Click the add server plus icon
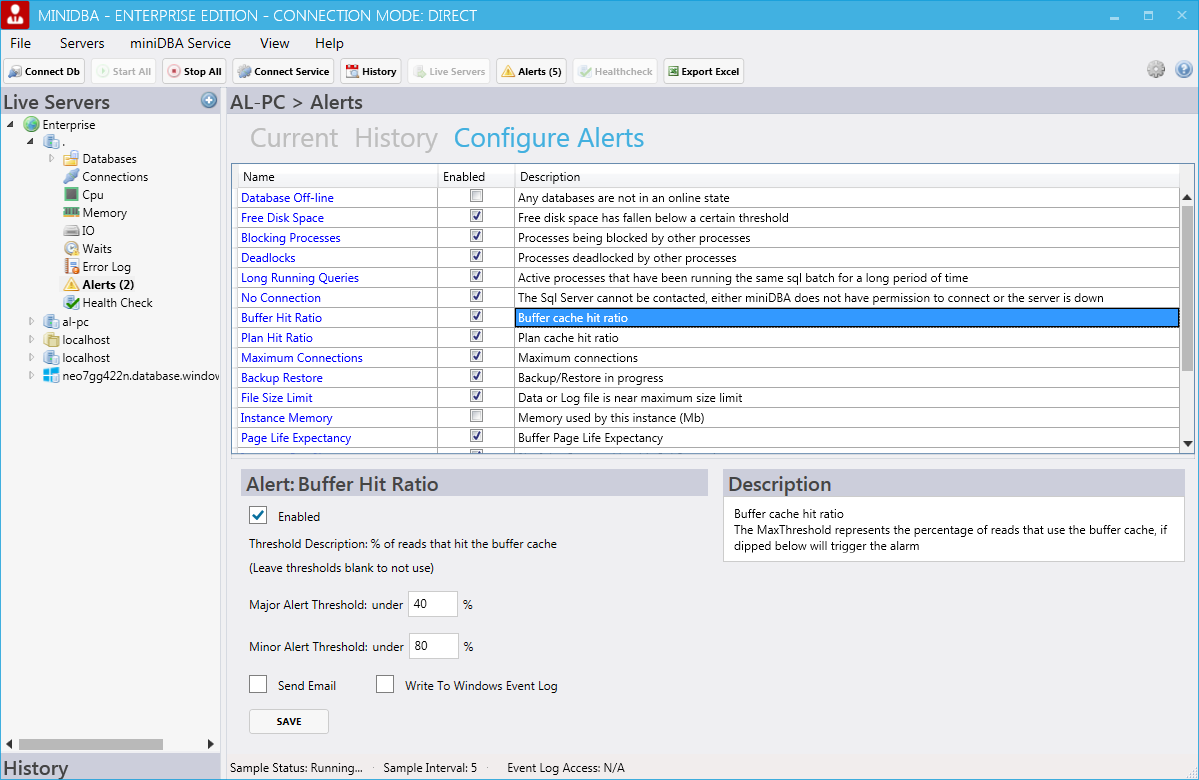The image size is (1199, 780). click(x=209, y=100)
